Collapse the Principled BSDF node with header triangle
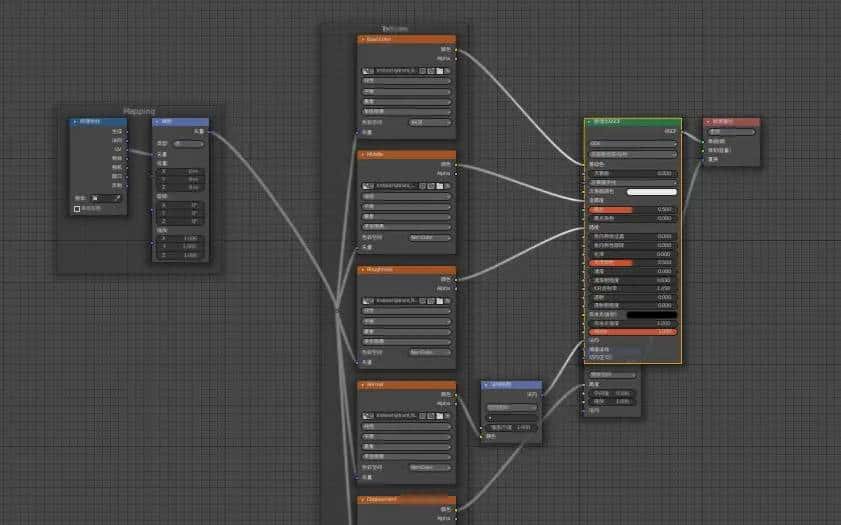 coord(590,122)
